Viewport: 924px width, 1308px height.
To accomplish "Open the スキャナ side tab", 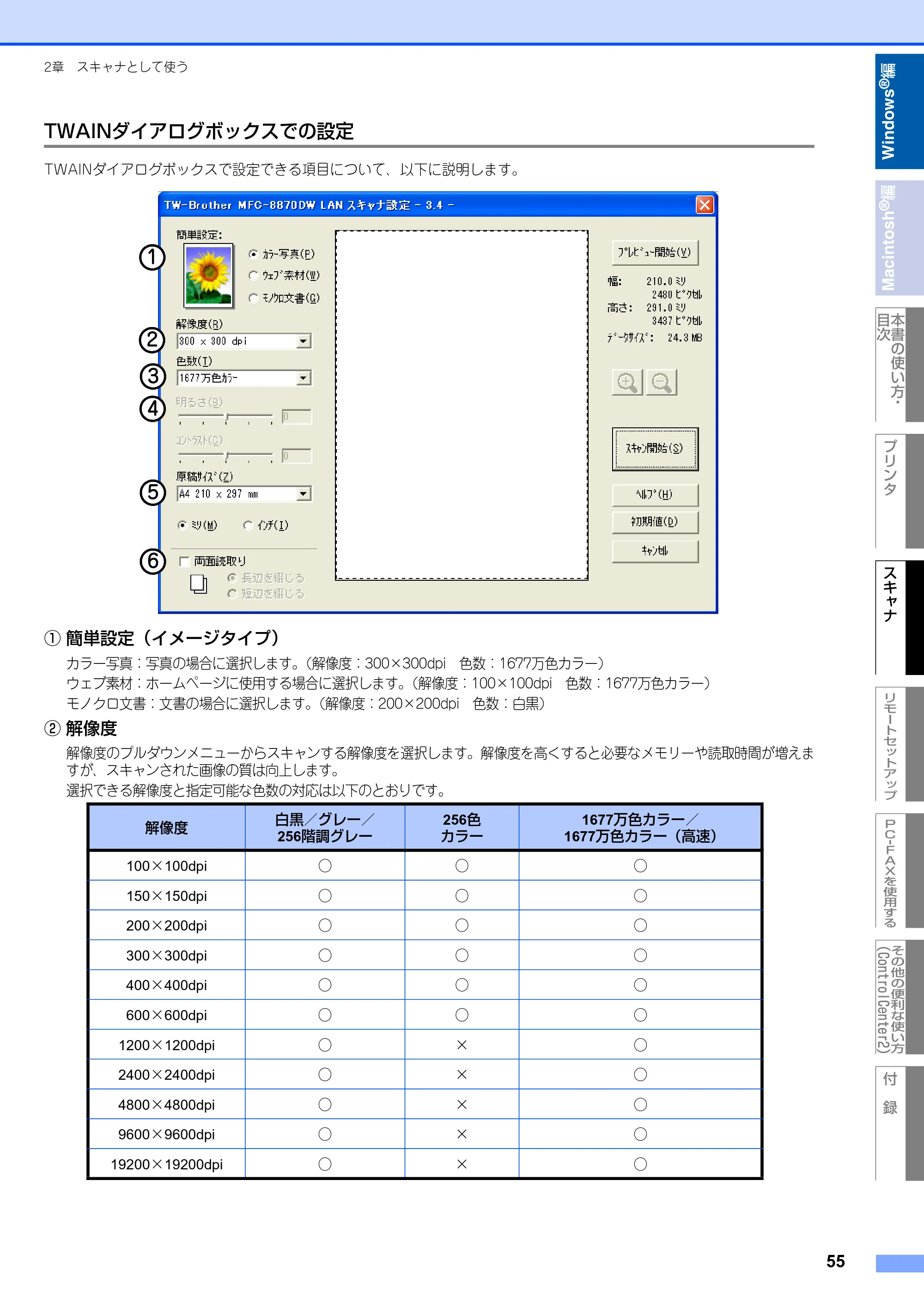I will [899, 618].
